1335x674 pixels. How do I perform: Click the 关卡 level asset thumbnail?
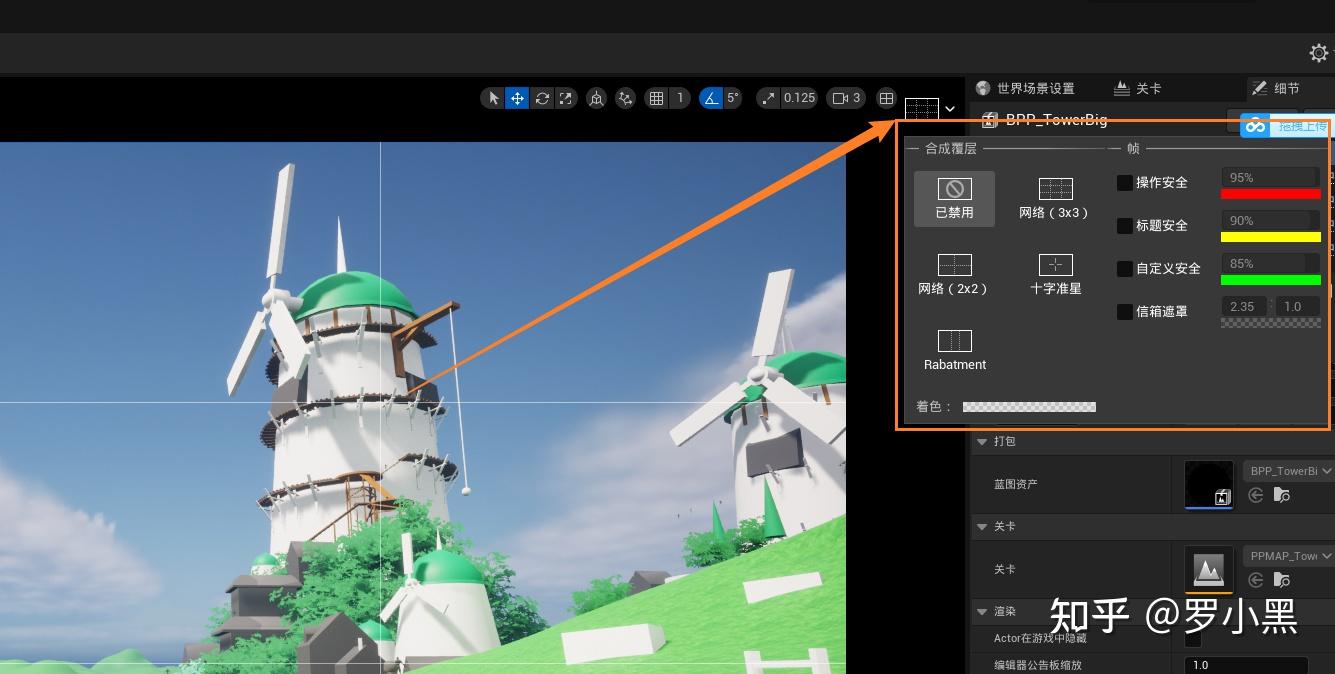coord(1209,569)
